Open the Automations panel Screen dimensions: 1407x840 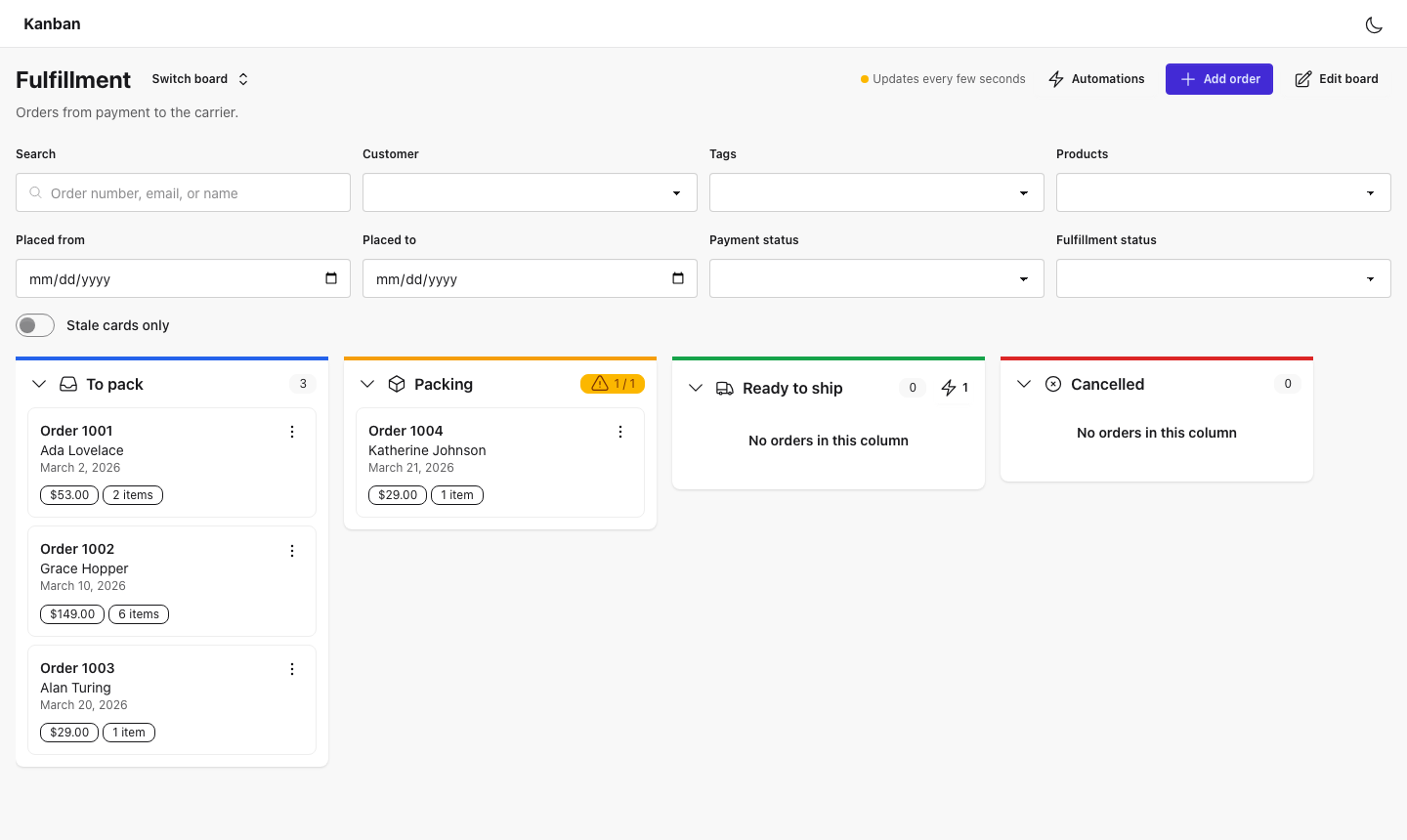[x=1096, y=79]
